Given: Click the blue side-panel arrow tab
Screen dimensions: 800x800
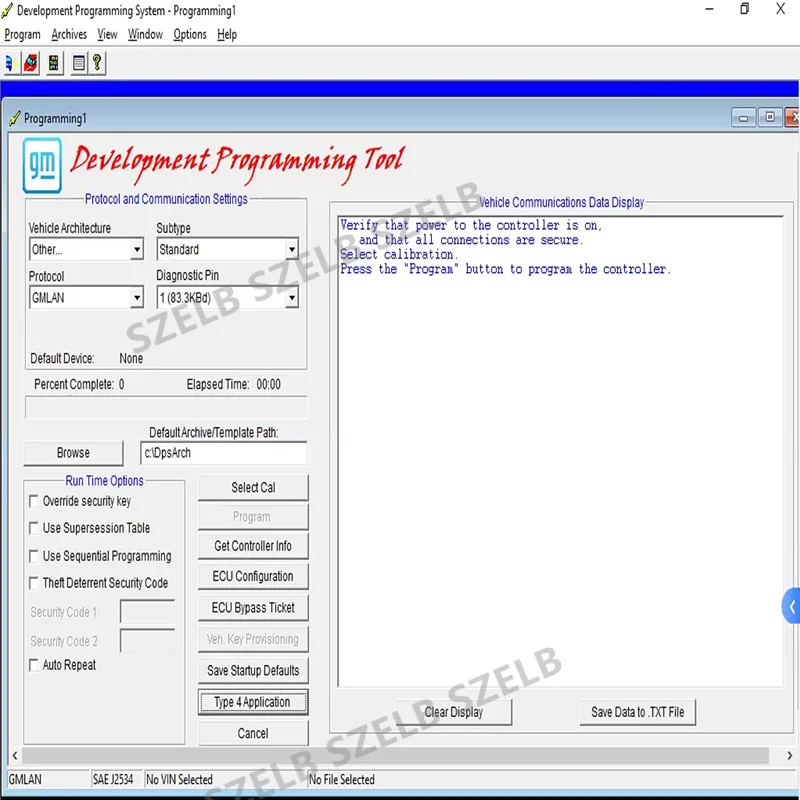Looking at the screenshot, I should pos(791,606).
